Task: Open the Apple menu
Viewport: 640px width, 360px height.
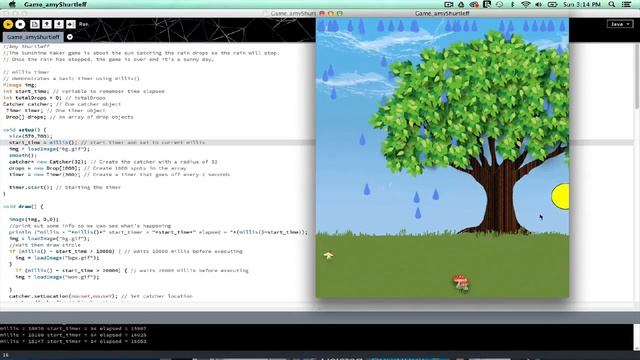Action: [x=12, y=4]
